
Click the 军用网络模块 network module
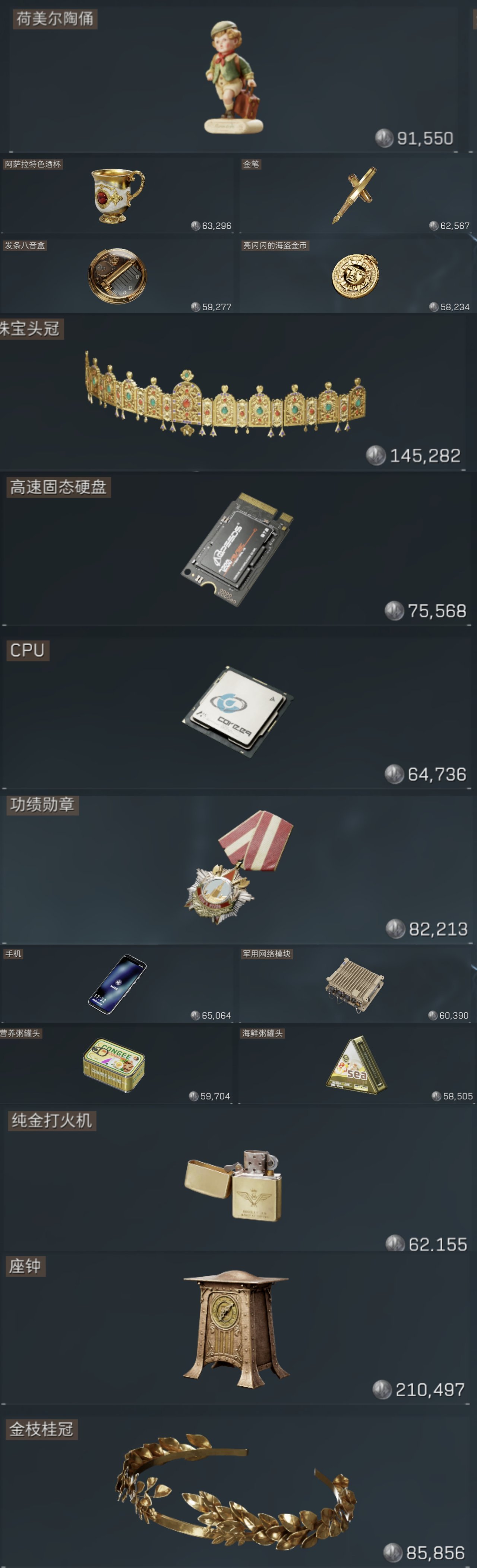tap(355, 984)
